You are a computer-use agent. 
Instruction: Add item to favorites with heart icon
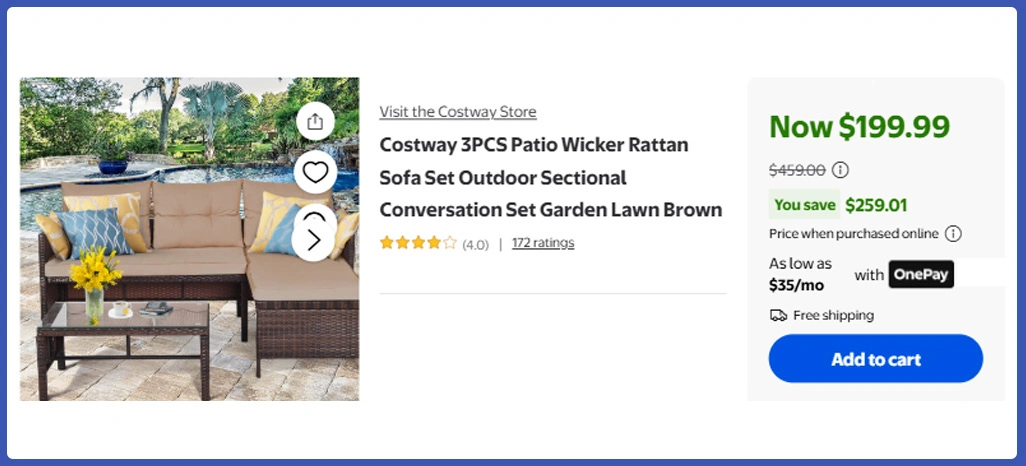point(315,173)
